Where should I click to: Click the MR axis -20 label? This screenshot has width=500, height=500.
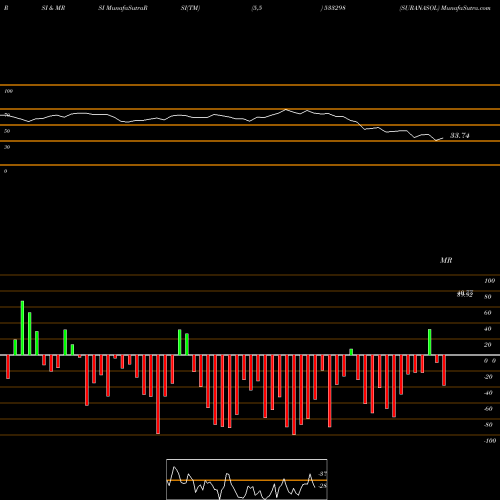click(488, 377)
